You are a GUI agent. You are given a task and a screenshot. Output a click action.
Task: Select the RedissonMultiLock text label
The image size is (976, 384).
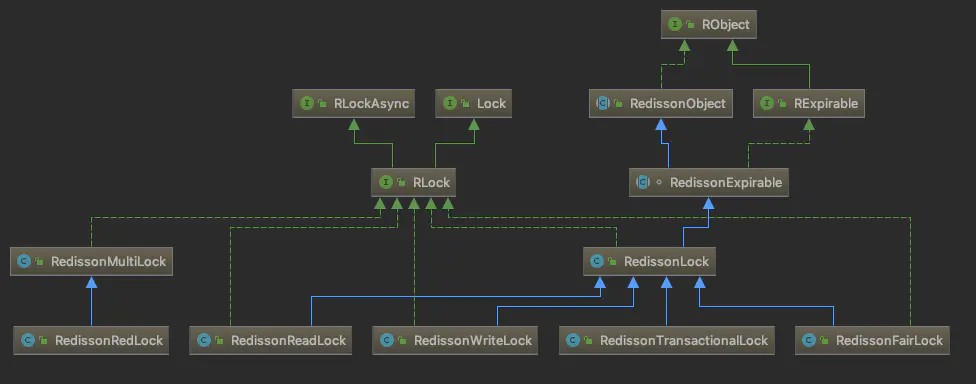click(x=108, y=261)
